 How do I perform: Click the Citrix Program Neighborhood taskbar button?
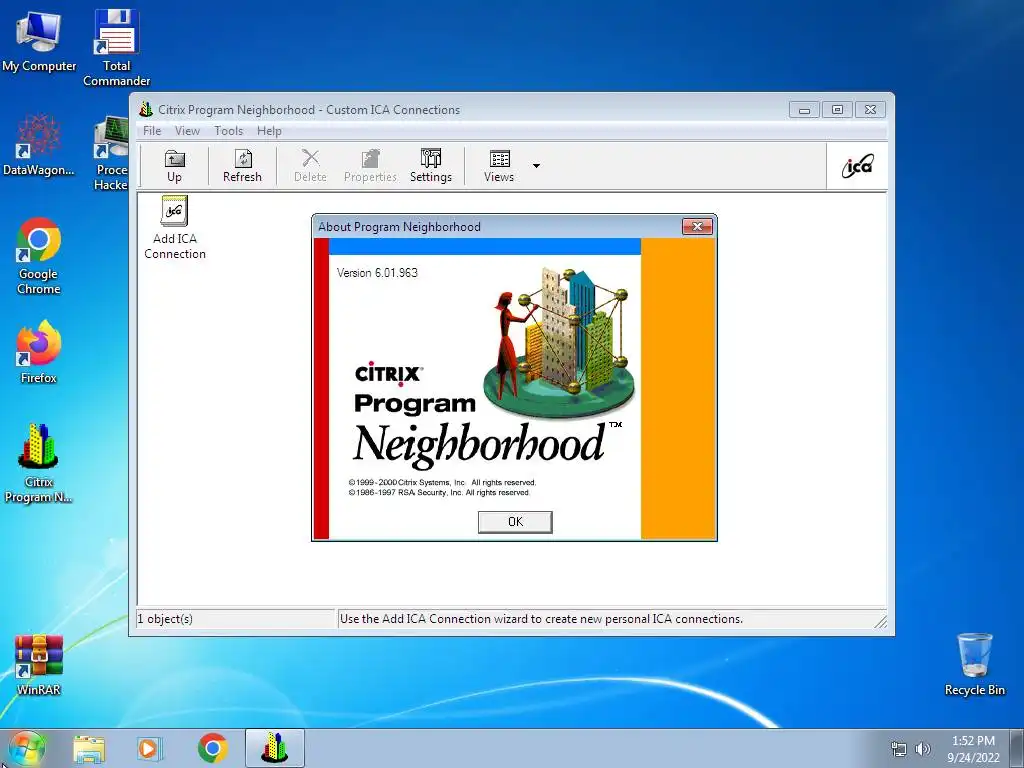pyautogui.click(x=275, y=748)
